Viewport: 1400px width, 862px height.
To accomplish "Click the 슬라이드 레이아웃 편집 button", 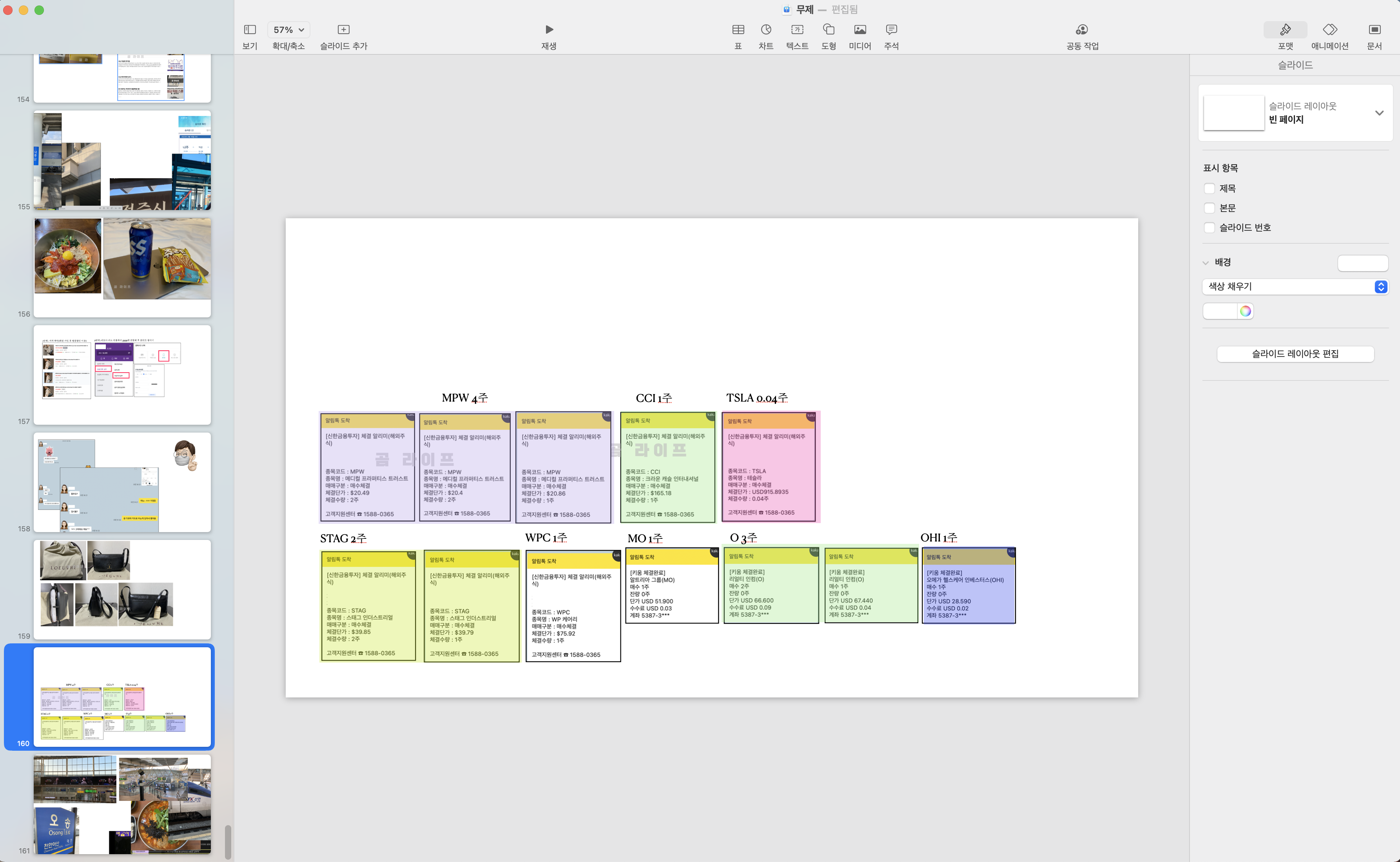I will click(1295, 354).
